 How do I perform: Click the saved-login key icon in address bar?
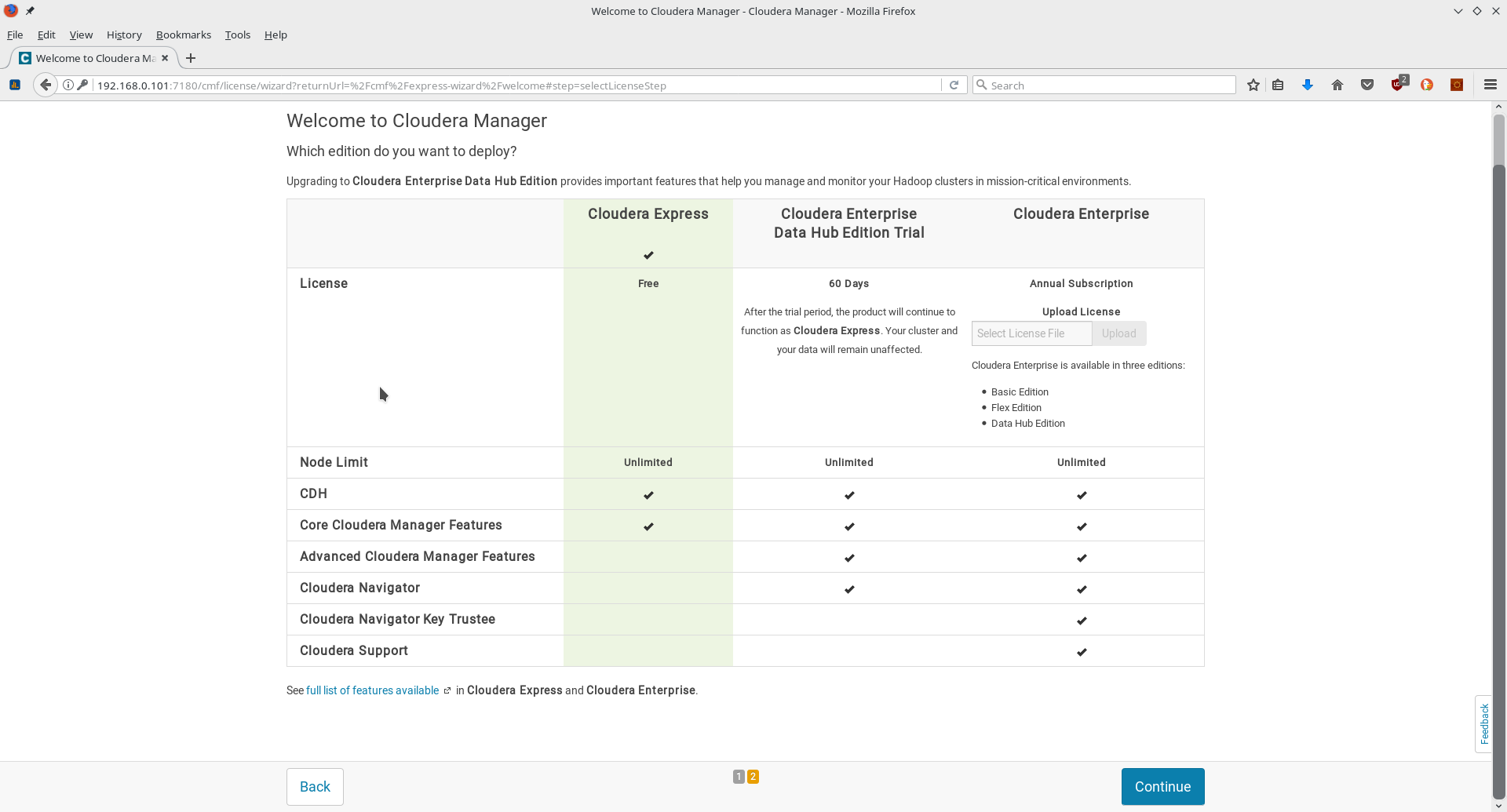(x=82, y=85)
